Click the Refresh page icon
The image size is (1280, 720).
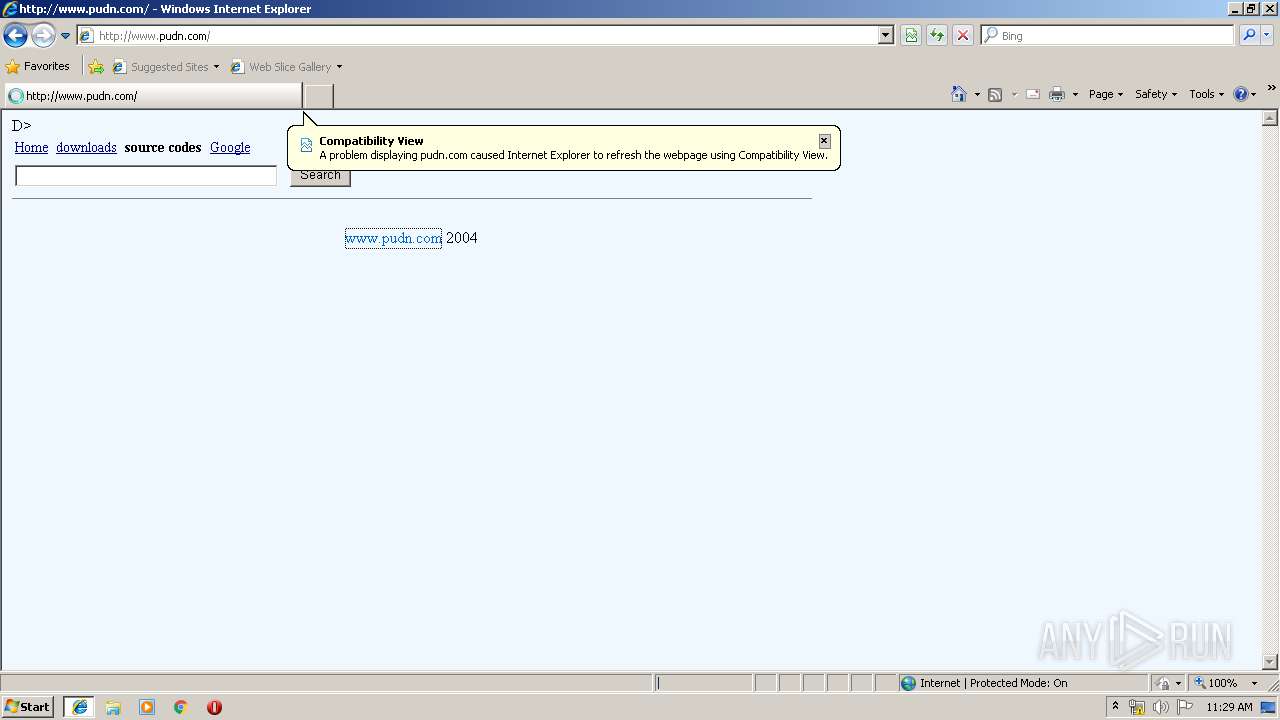(937, 36)
